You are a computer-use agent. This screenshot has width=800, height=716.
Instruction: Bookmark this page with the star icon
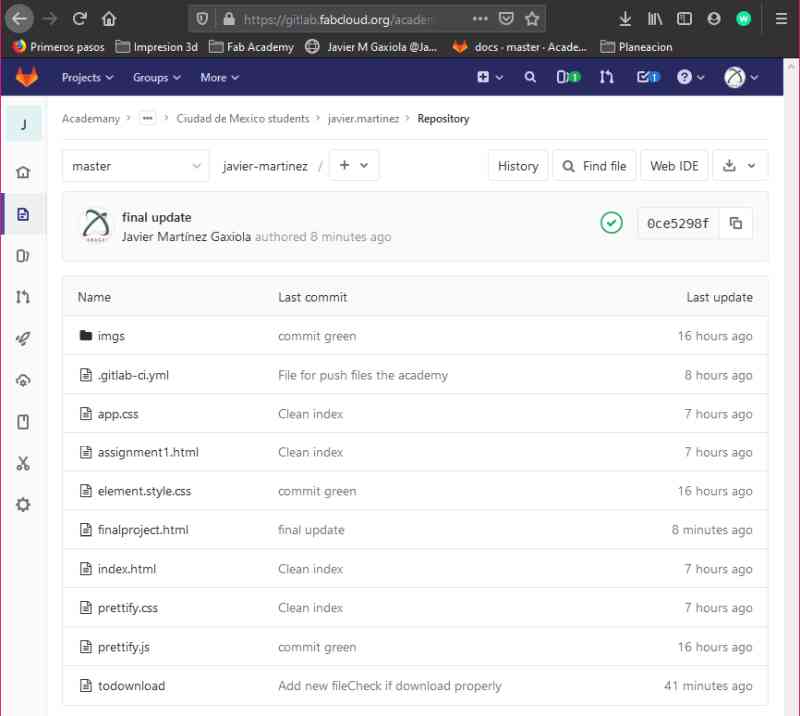pos(532,19)
